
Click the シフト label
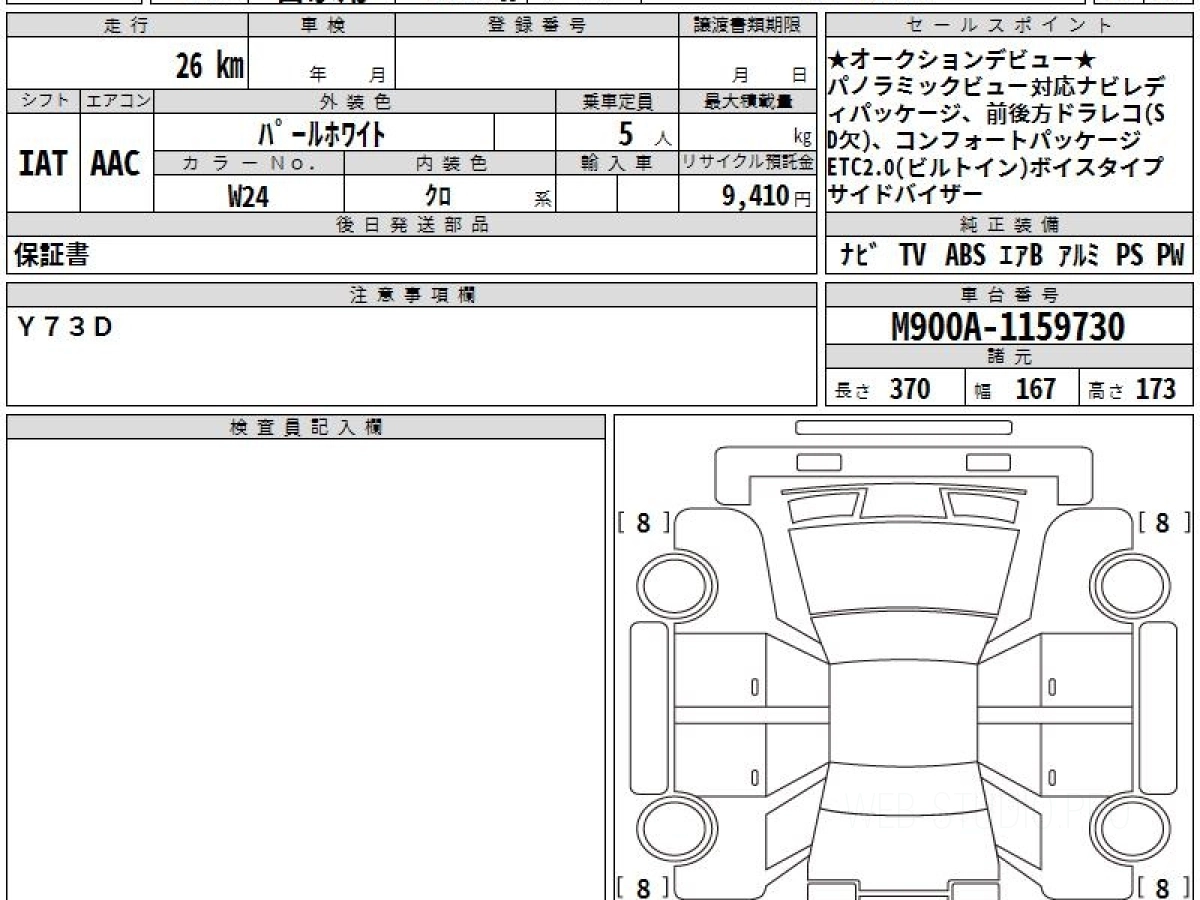point(43,101)
